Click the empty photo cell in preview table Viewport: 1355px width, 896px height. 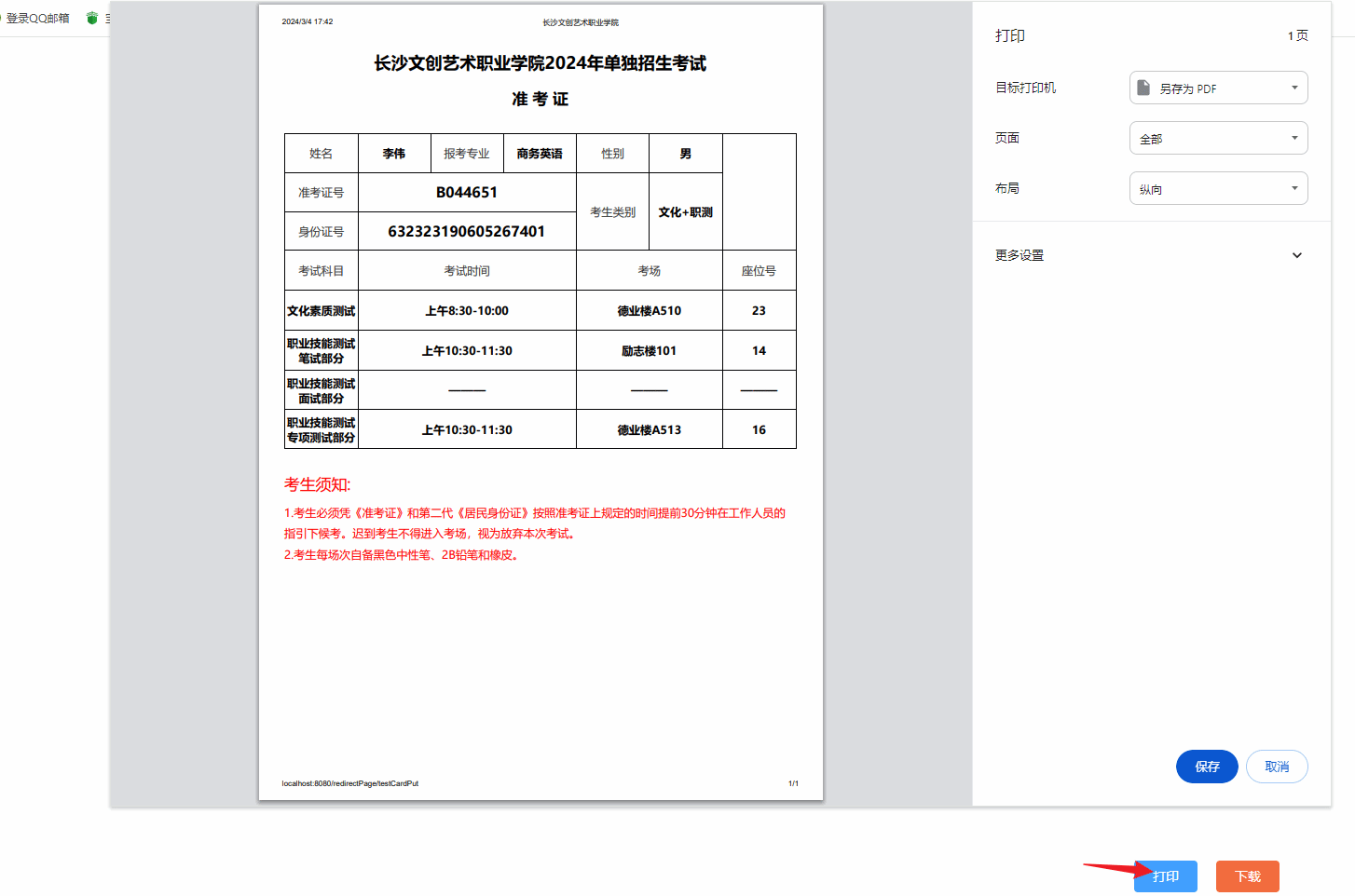click(760, 192)
